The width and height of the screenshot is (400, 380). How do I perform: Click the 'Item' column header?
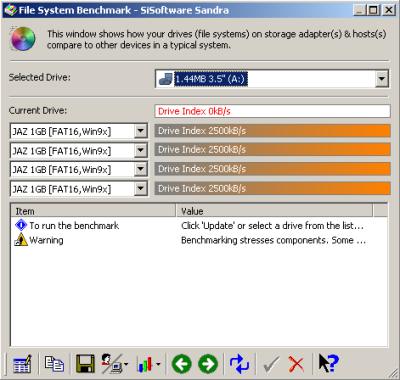click(x=93, y=211)
